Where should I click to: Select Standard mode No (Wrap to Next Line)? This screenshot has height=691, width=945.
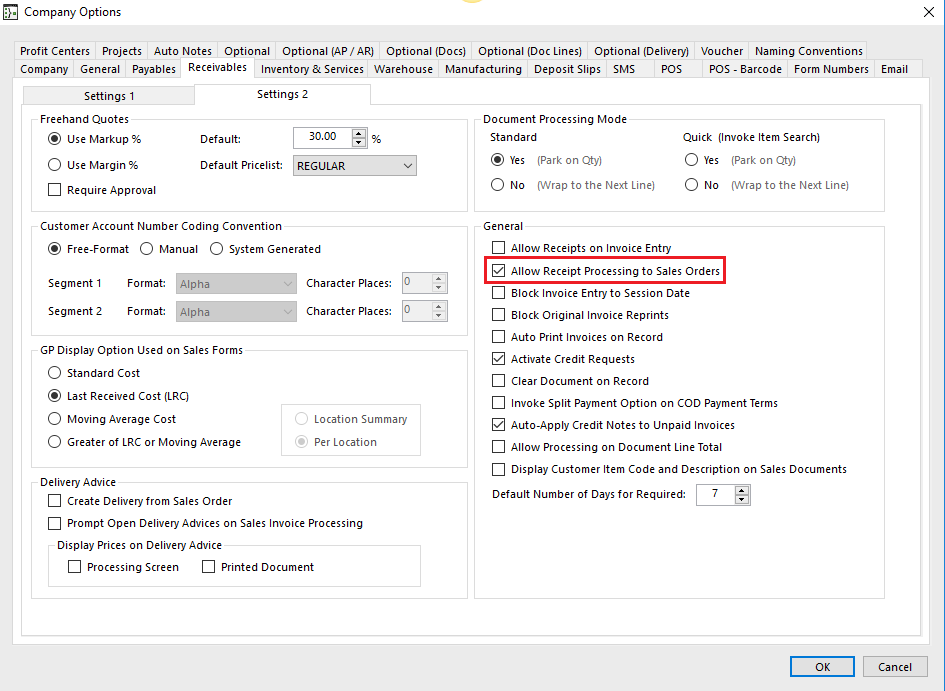pos(497,185)
